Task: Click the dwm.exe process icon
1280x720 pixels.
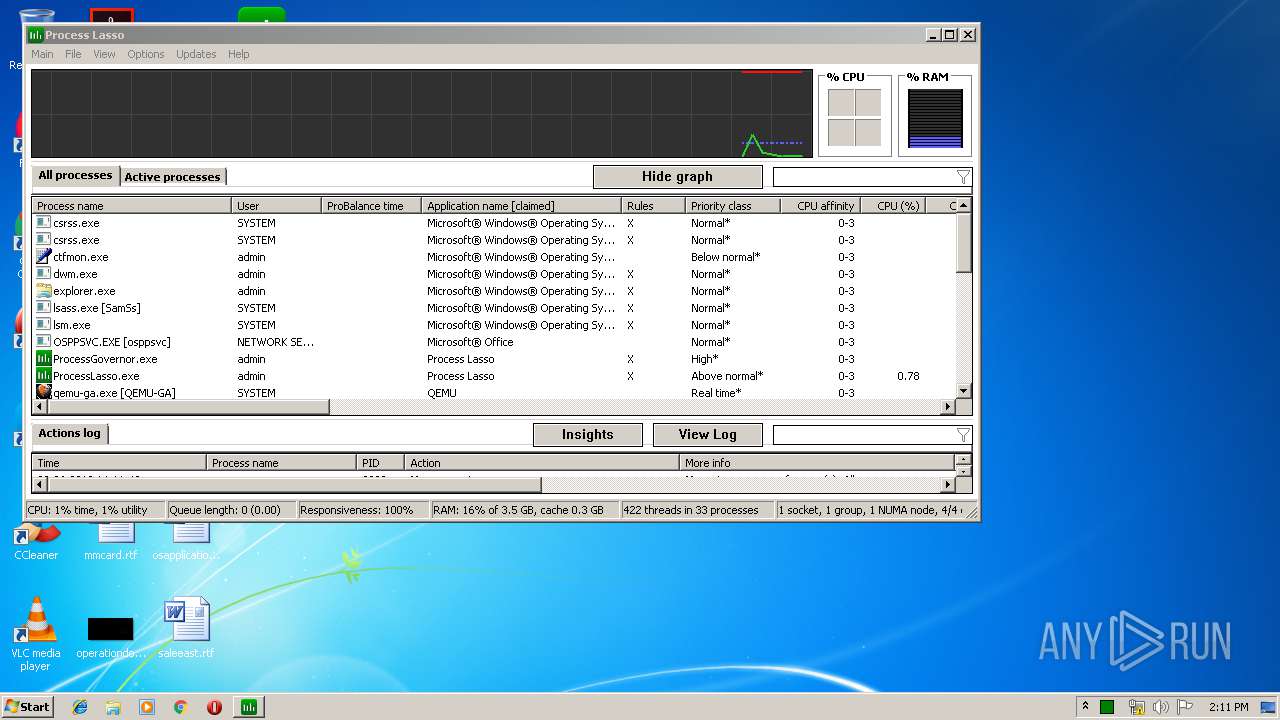Action: click(x=43, y=274)
